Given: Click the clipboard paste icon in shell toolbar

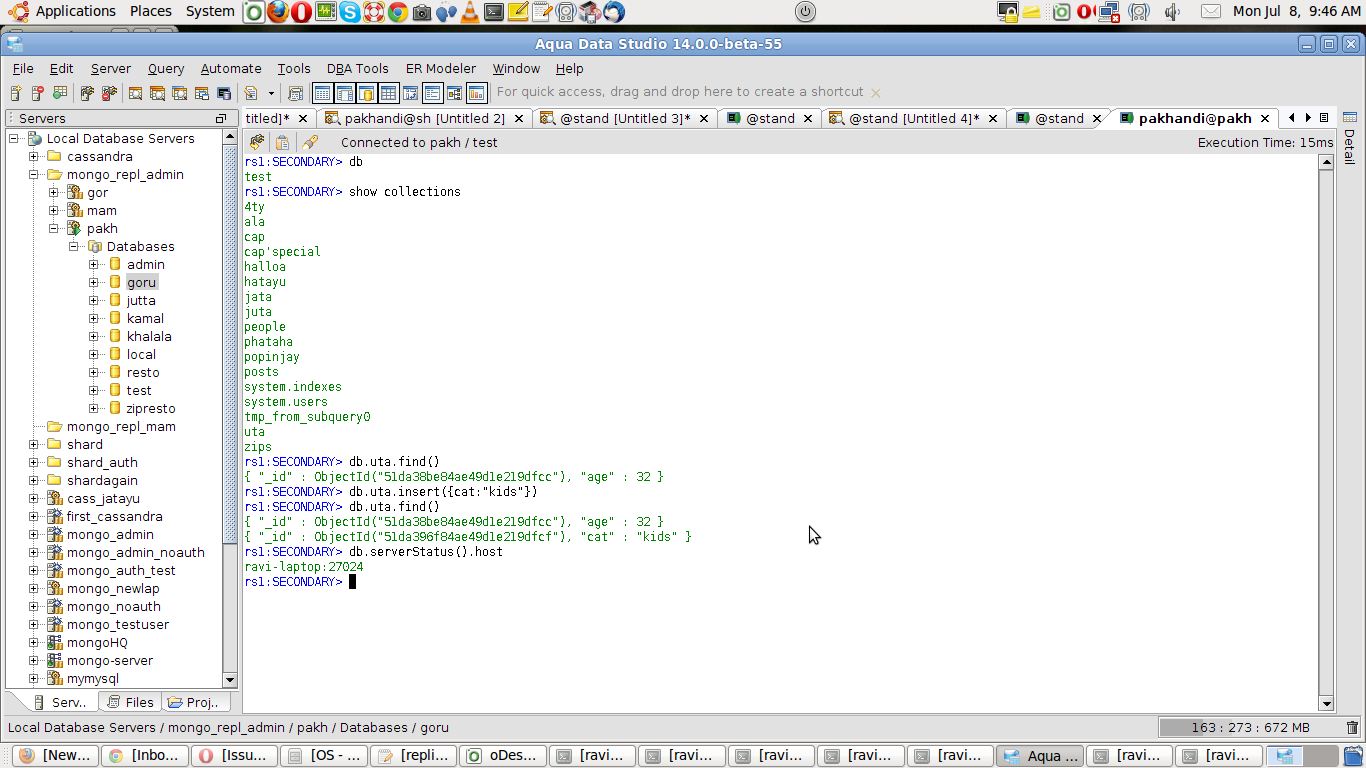Looking at the screenshot, I should pos(283,143).
